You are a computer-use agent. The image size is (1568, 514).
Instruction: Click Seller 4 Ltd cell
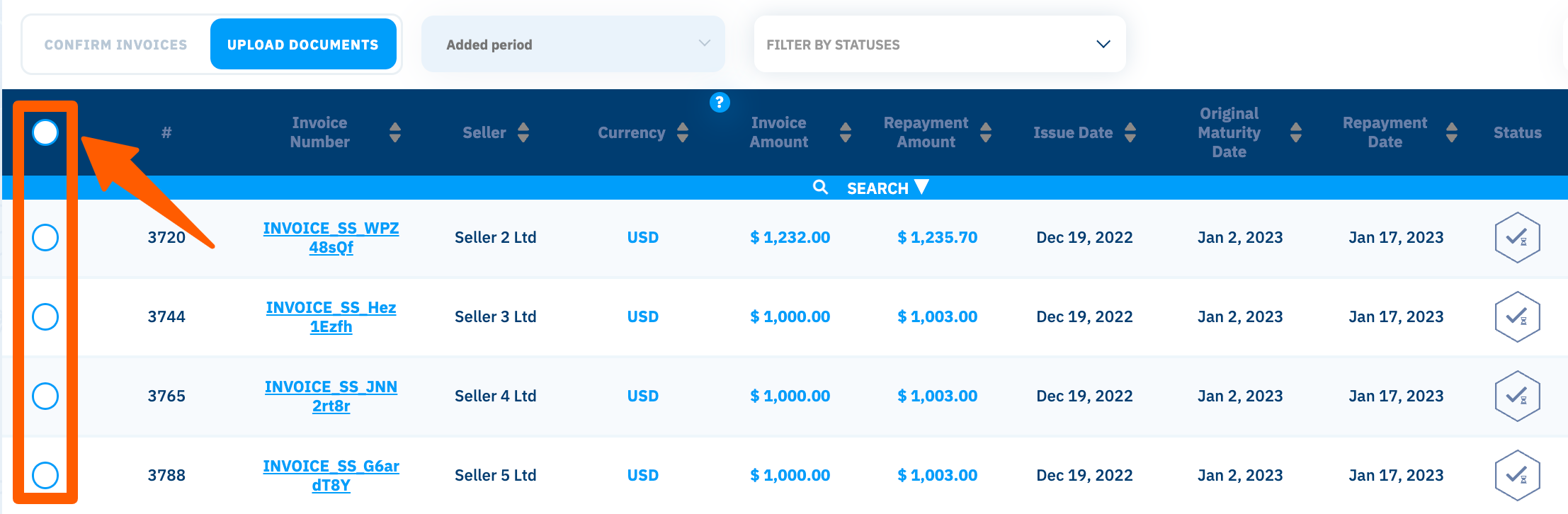pos(495,396)
